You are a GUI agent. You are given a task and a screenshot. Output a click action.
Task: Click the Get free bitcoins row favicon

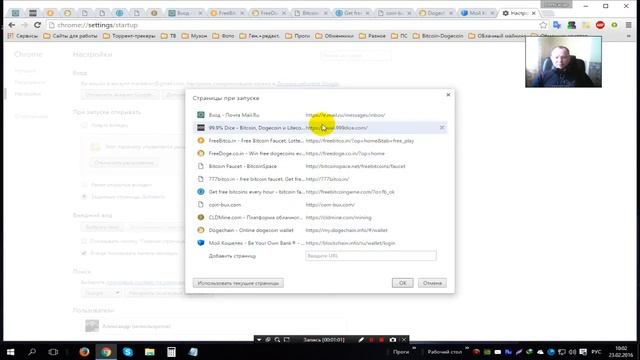click(x=201, y=191)
